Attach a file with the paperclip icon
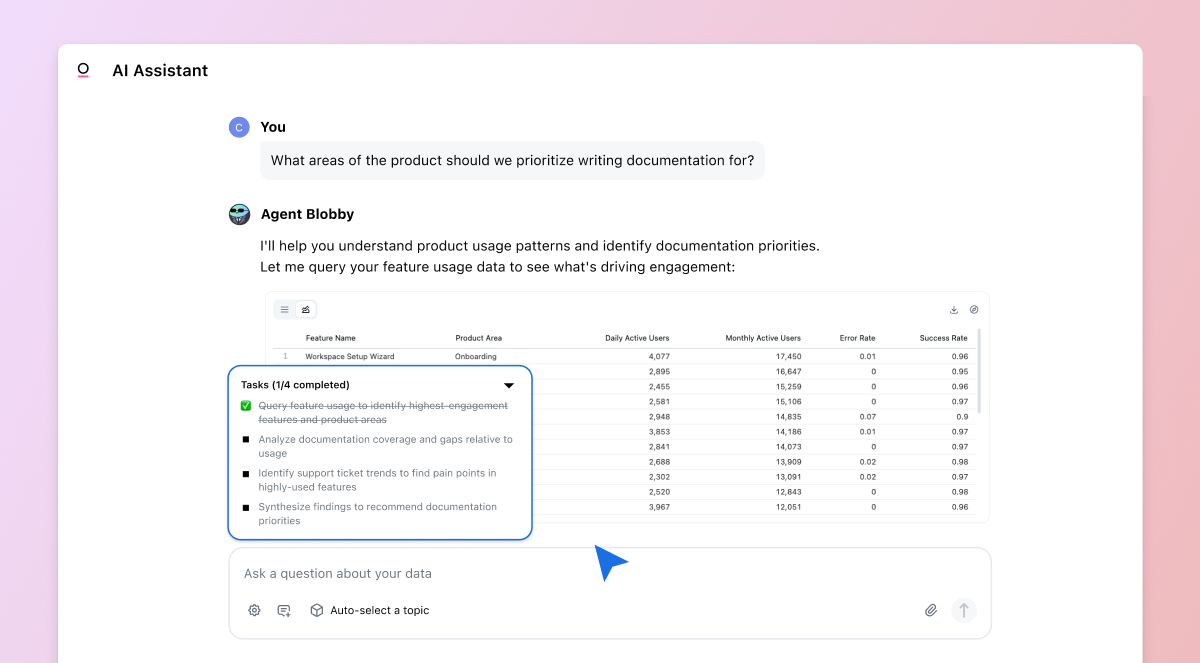 pyautogui.click(x=931, y=610)
